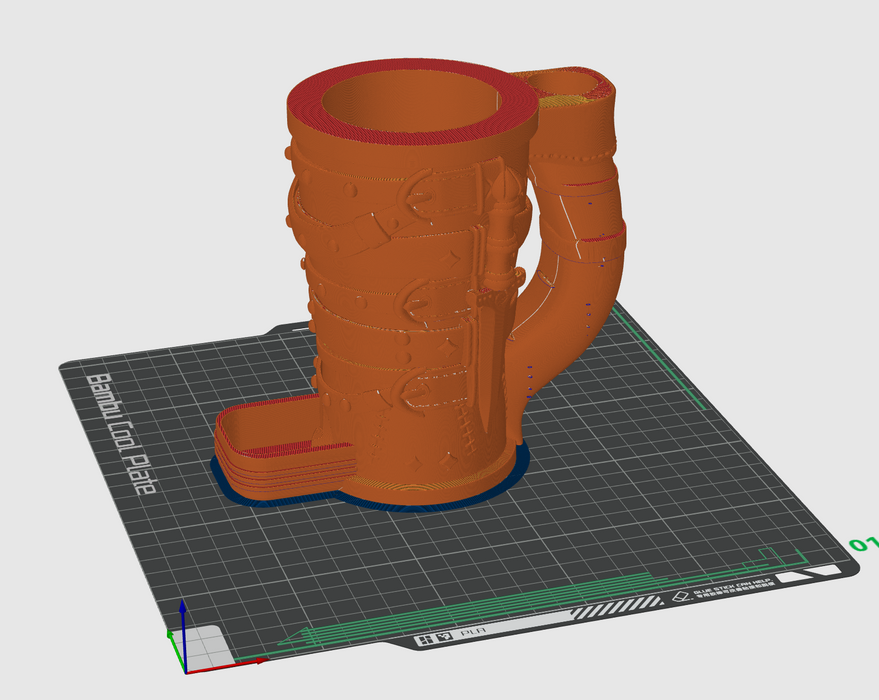The width and height of the screenshot is (879, 700).
Task: Click the glue stick icon on plate
Action: [682, 596]
